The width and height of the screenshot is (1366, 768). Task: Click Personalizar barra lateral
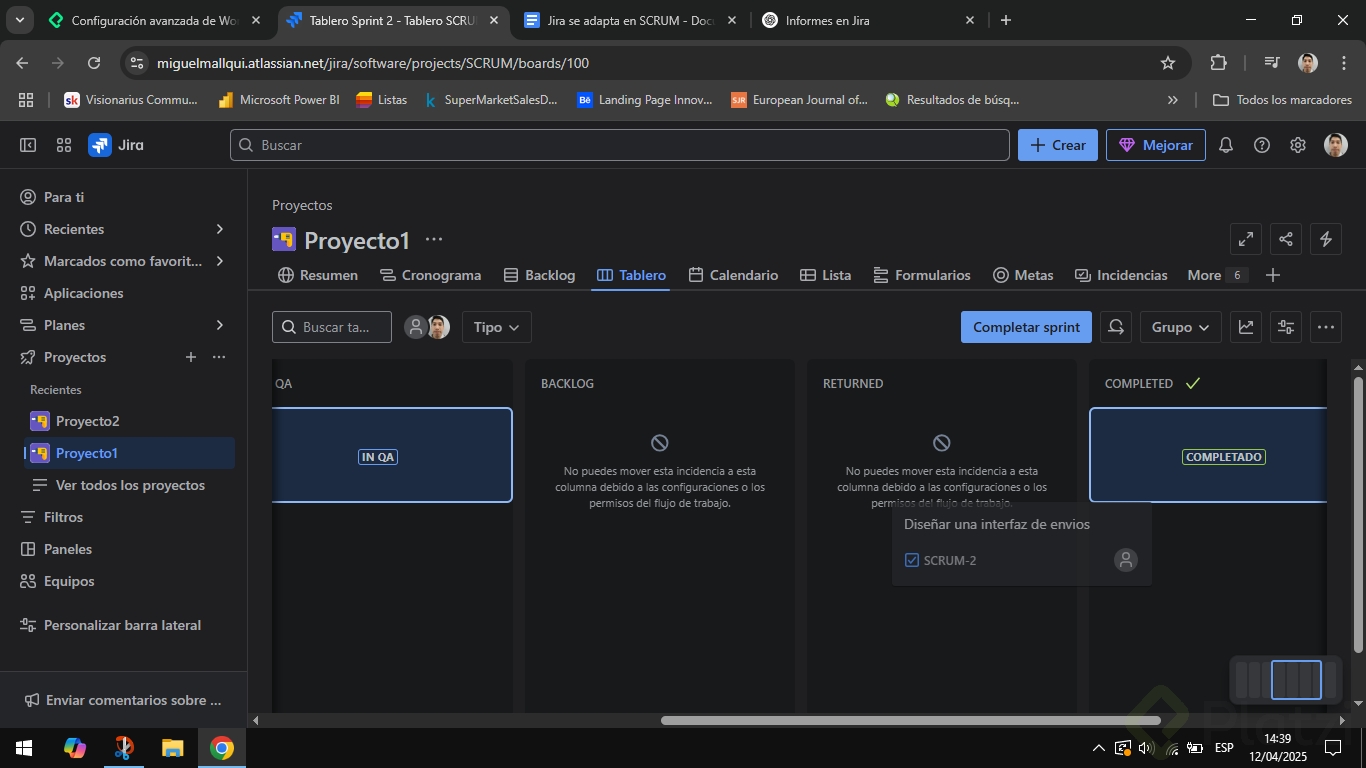coord(123,625)
